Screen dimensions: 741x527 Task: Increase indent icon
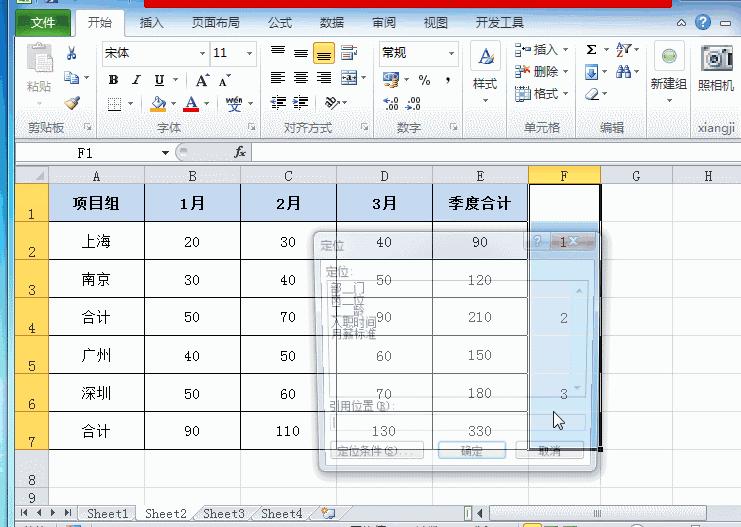click(x=301, y=102)
